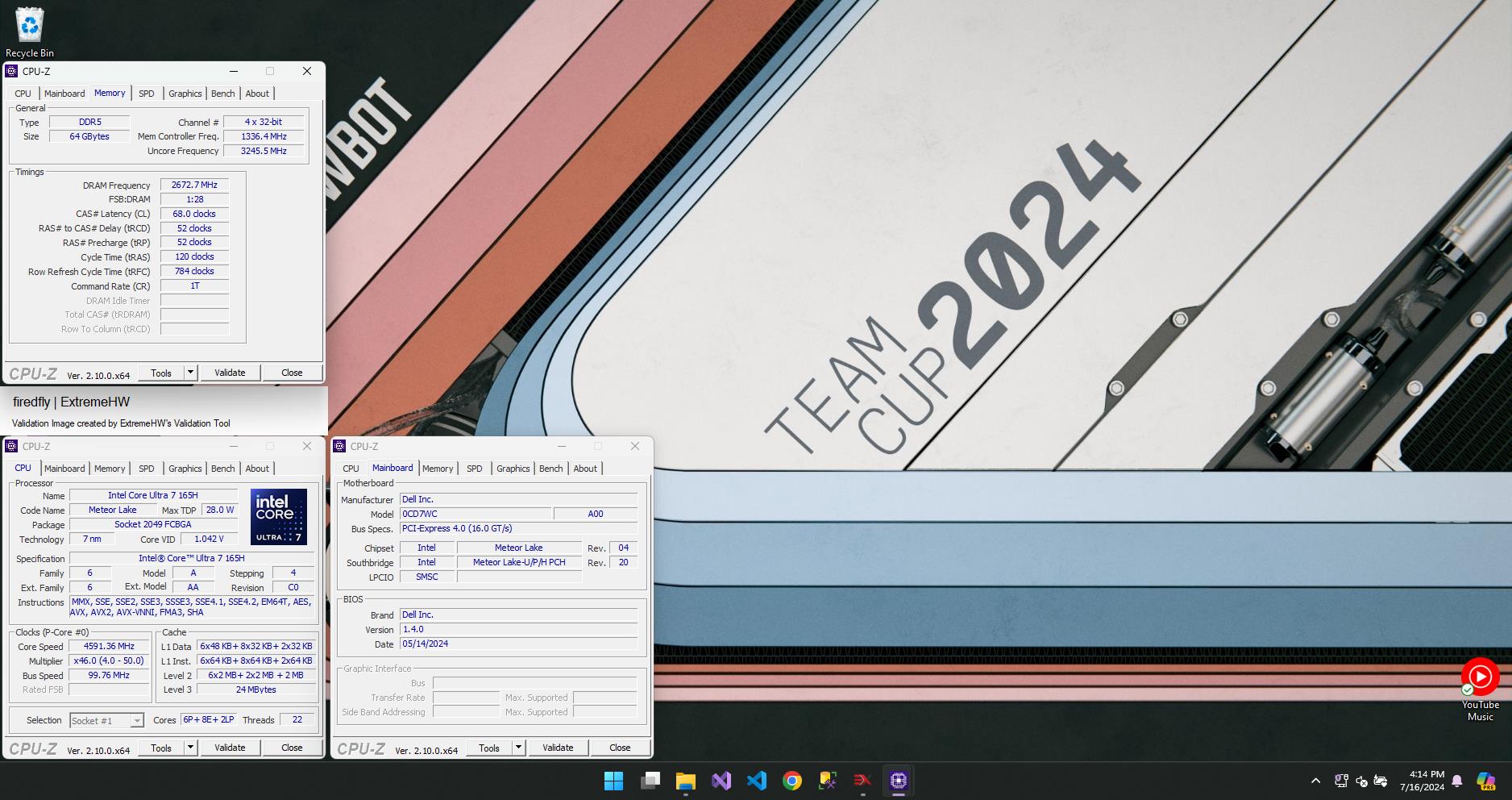
Task: Click Tools button in Memory window
Action: coord(161,373)
